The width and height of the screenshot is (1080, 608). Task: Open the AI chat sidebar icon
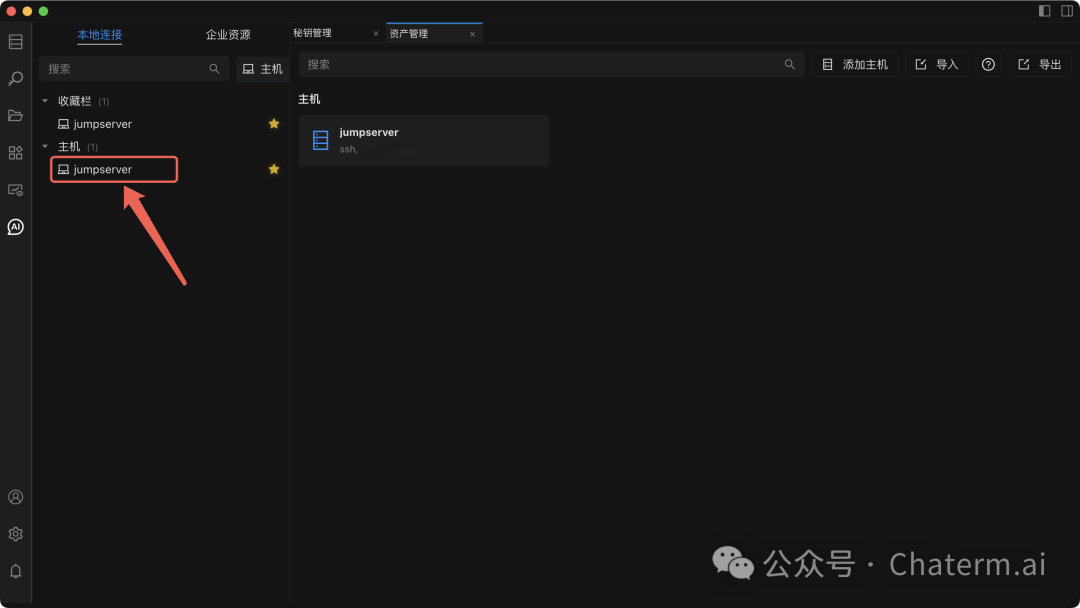(x=15, y=227)
